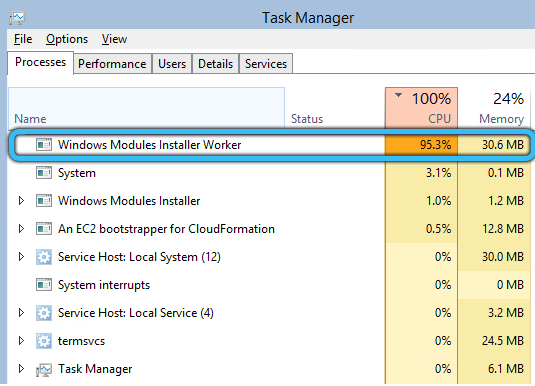535x386 pixels.
Task: Expand the Windows Modules Installer group
Action: [21, 201]
